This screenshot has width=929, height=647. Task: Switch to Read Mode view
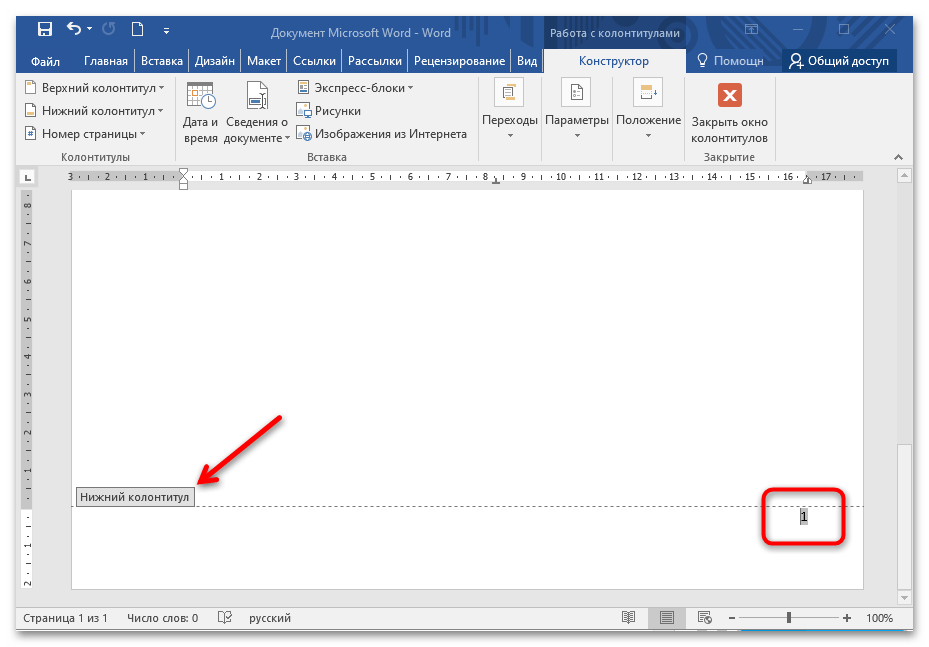click(629, 618)
